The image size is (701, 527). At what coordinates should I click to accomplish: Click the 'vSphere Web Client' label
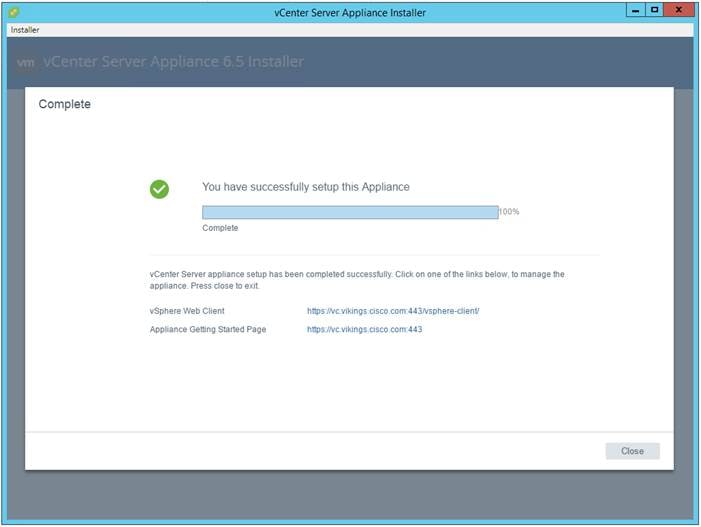click(187, 311)
